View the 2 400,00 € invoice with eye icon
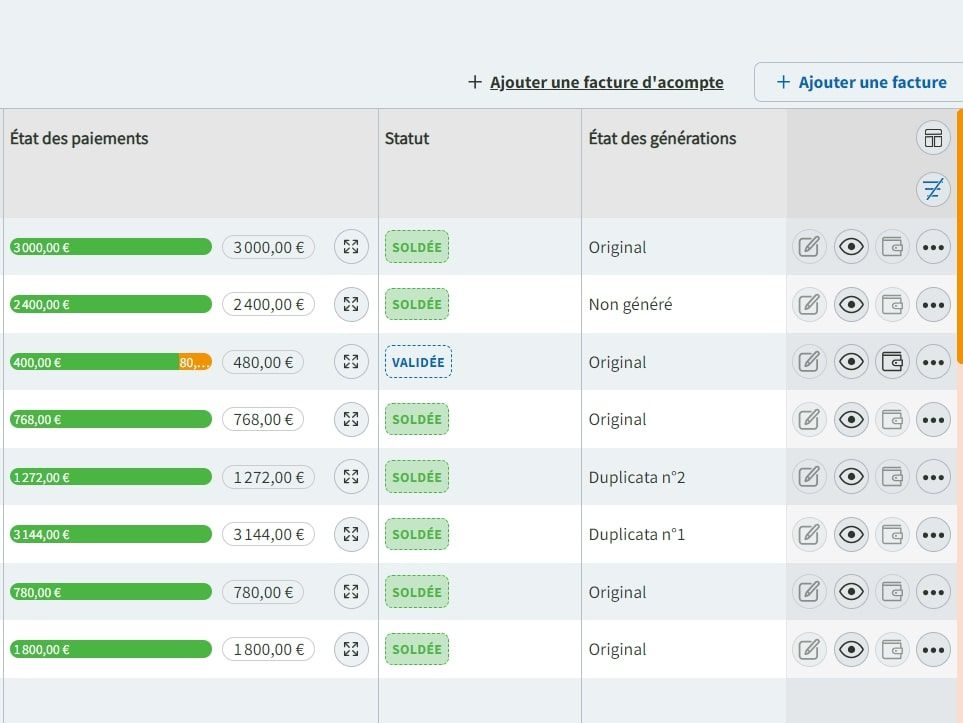Viewport: 963px width, 723px height. point(851,304)
